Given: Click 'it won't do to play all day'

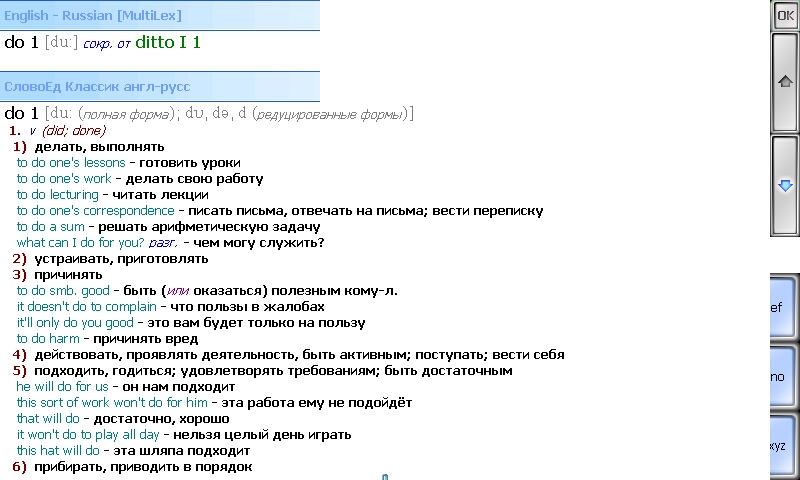Looking at the screenshot, I should (88, 435).
